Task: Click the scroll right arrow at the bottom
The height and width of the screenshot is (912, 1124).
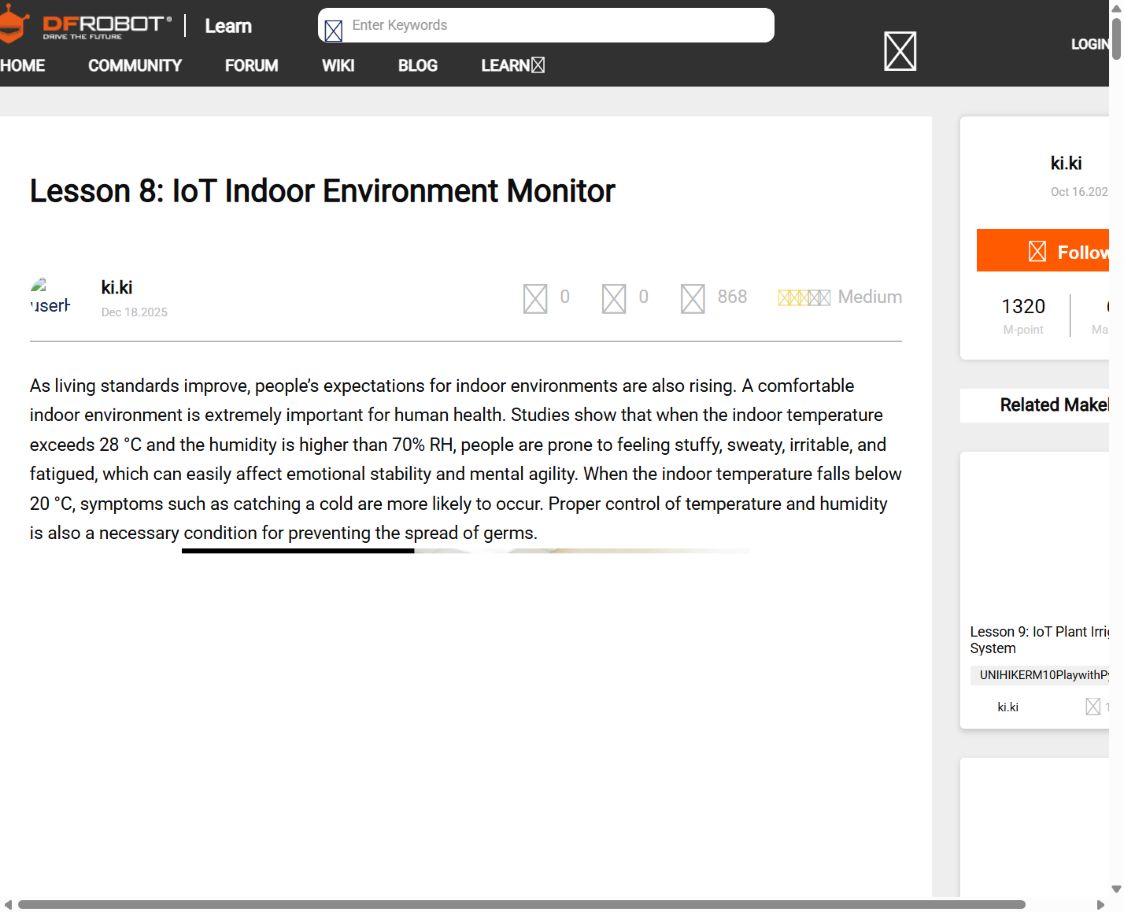Action: click(1100, 905)
